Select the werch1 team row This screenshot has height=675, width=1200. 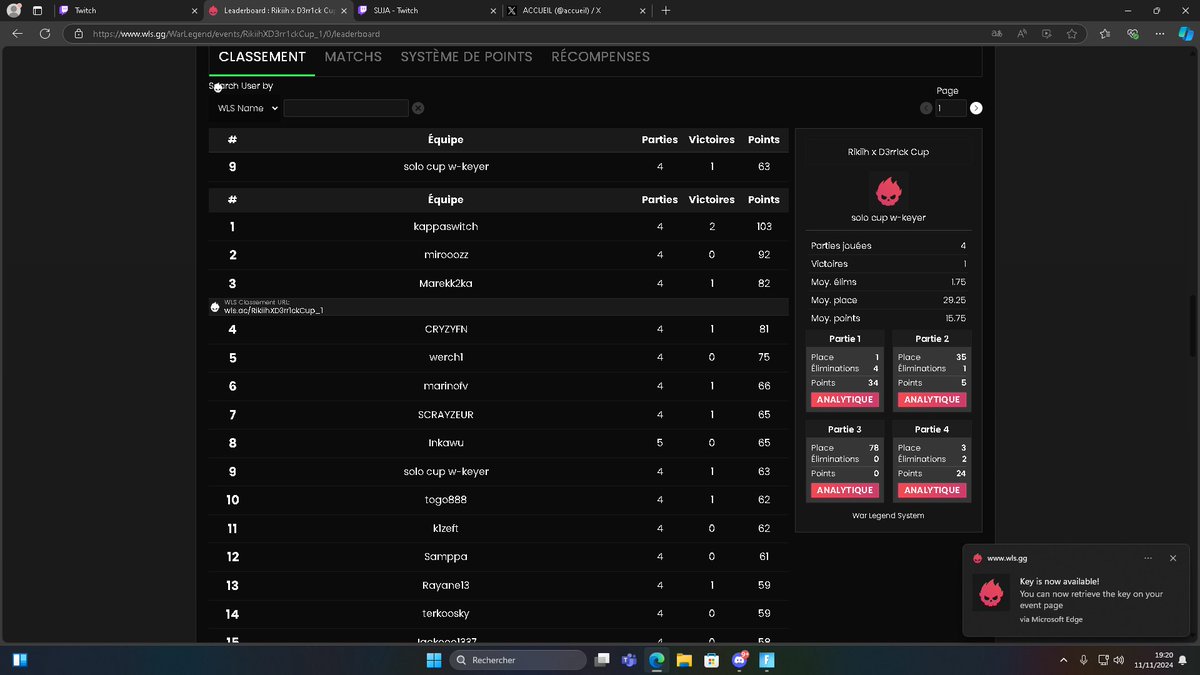499,357
